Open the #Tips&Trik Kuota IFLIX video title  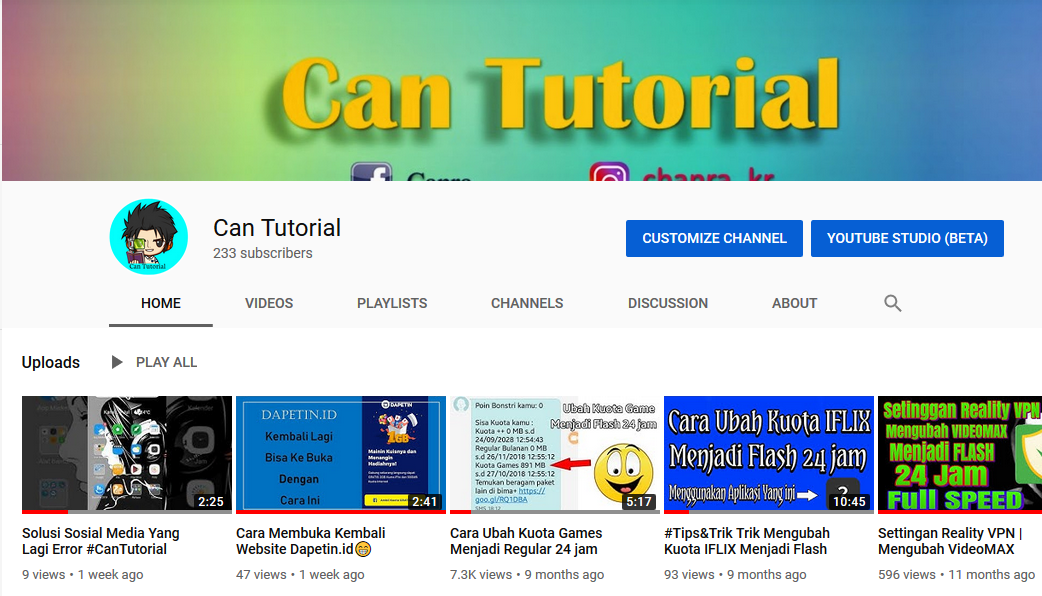click(x=745, y=541)
